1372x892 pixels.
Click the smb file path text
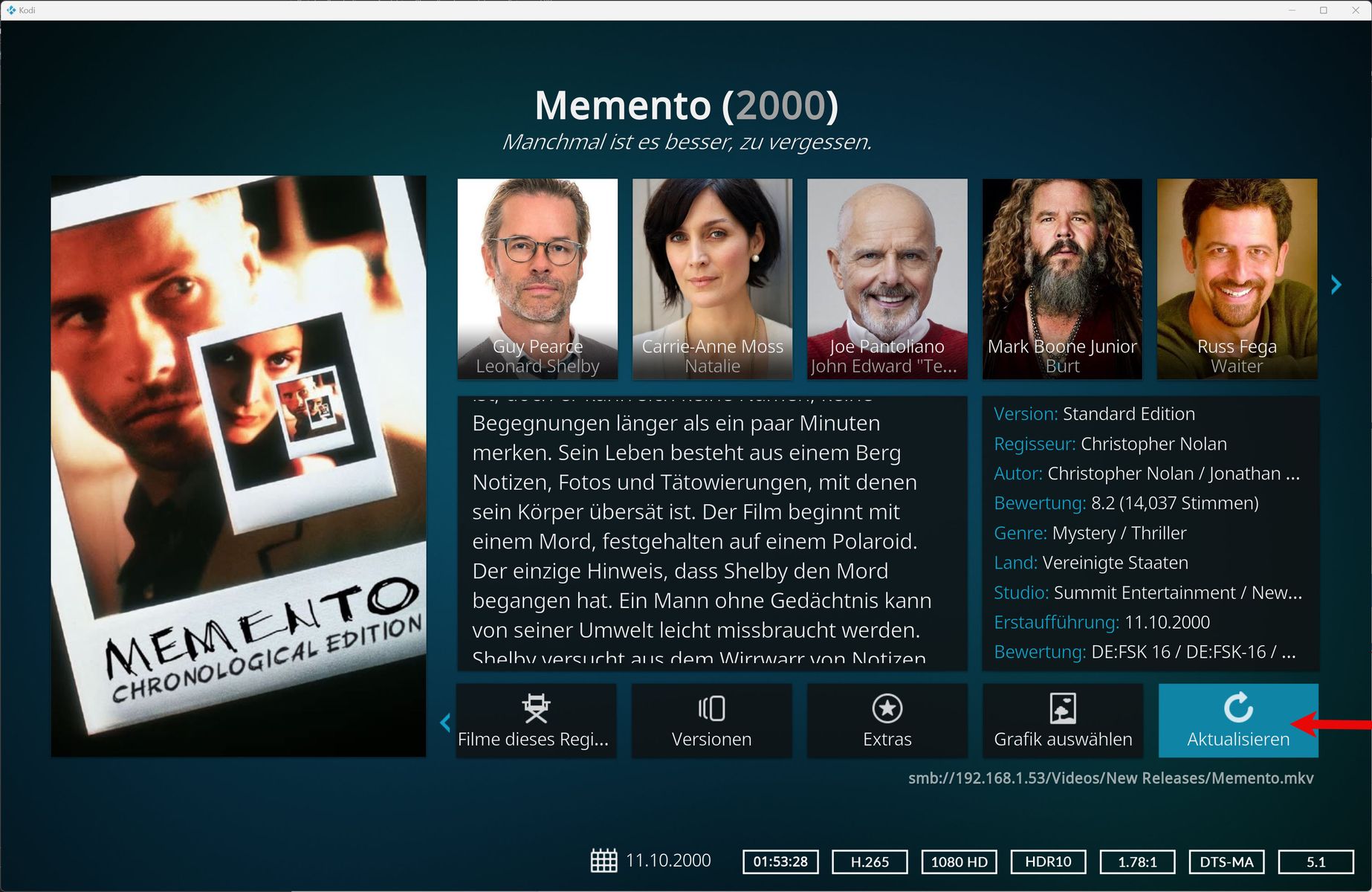(1110, 778)
